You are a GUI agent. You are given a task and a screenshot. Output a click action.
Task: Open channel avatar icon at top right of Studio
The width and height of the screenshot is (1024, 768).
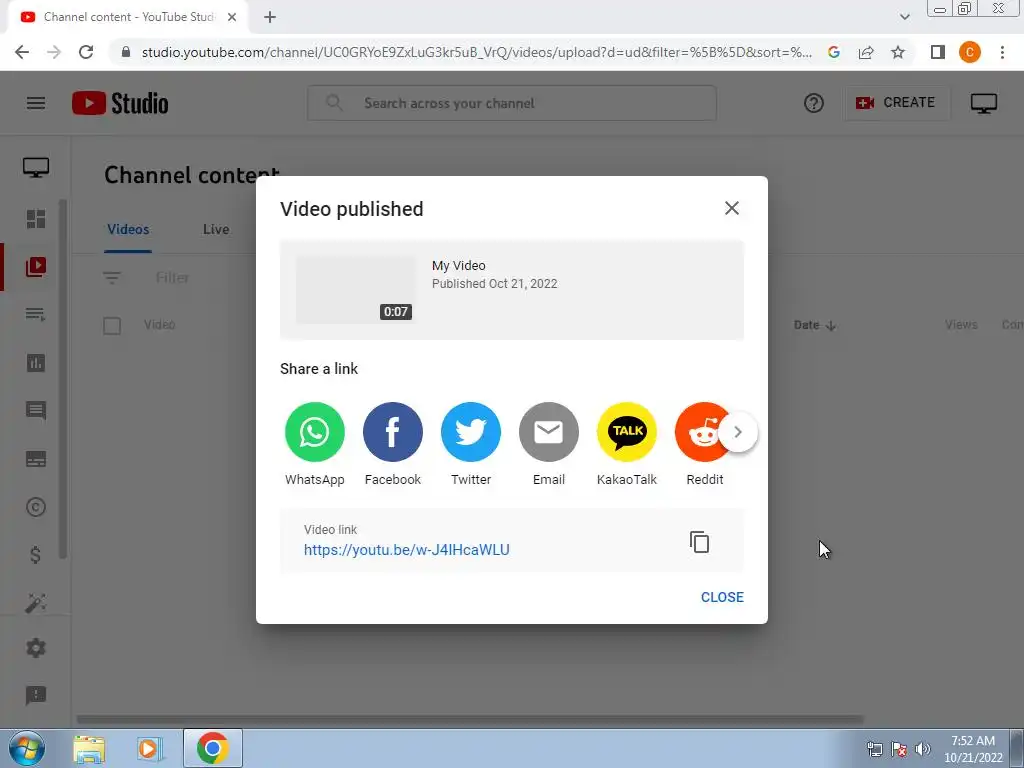click(984, 103)
